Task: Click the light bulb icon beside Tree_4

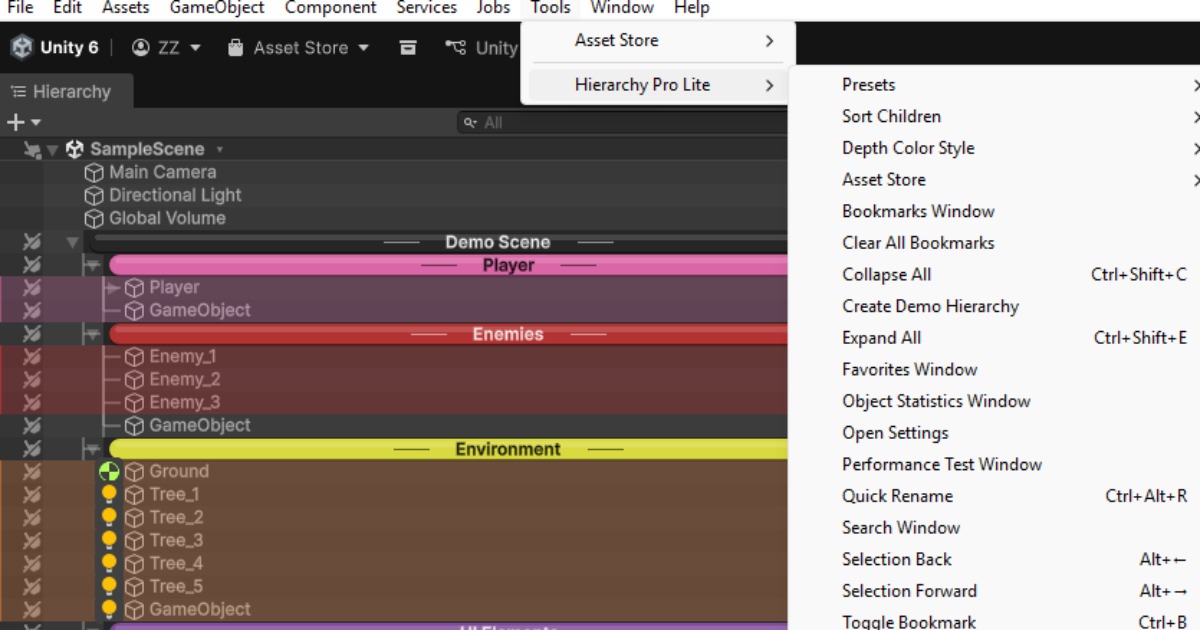Action: coord(109,563)
